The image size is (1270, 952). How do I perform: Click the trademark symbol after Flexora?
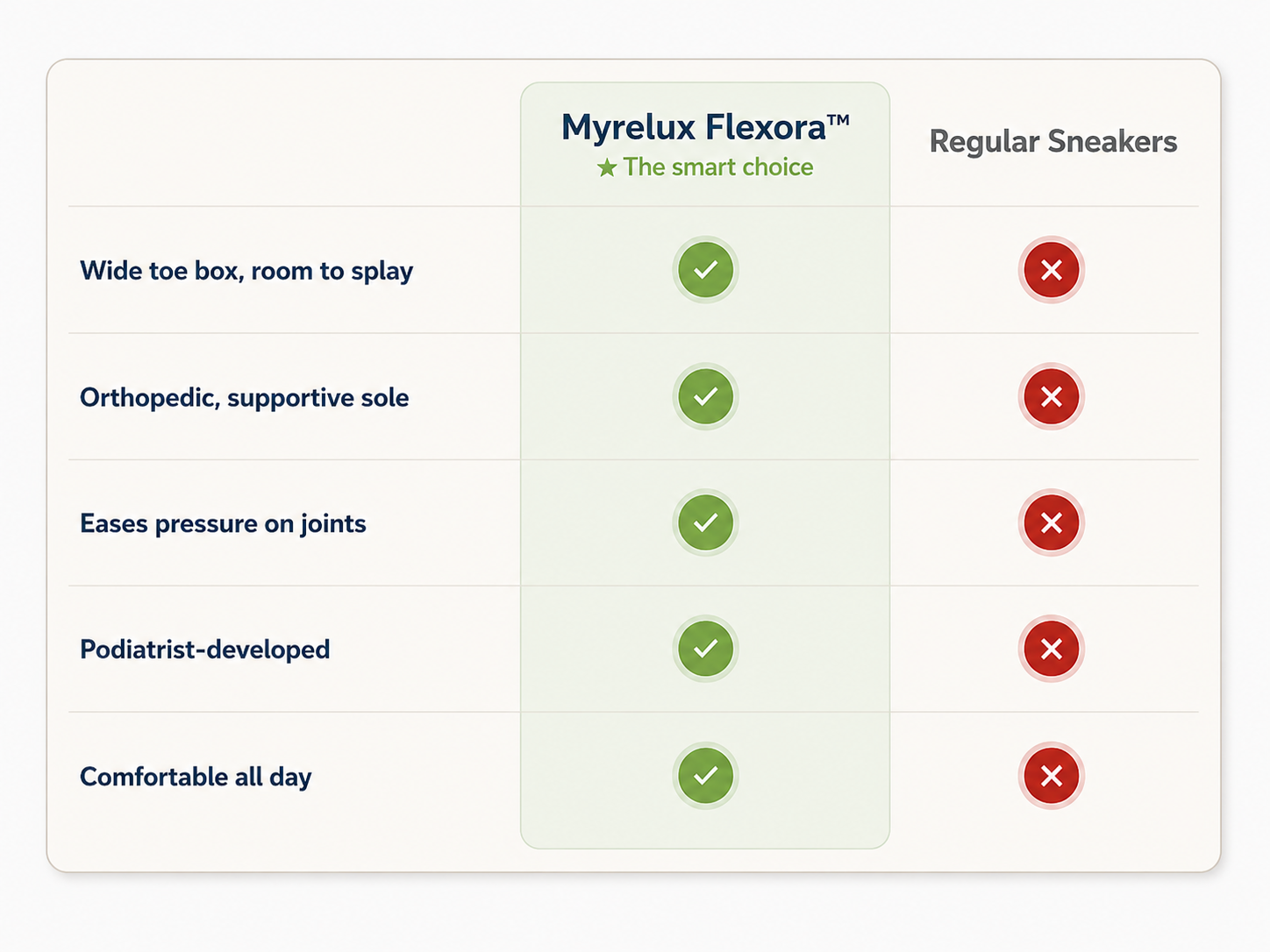[838, 120]
